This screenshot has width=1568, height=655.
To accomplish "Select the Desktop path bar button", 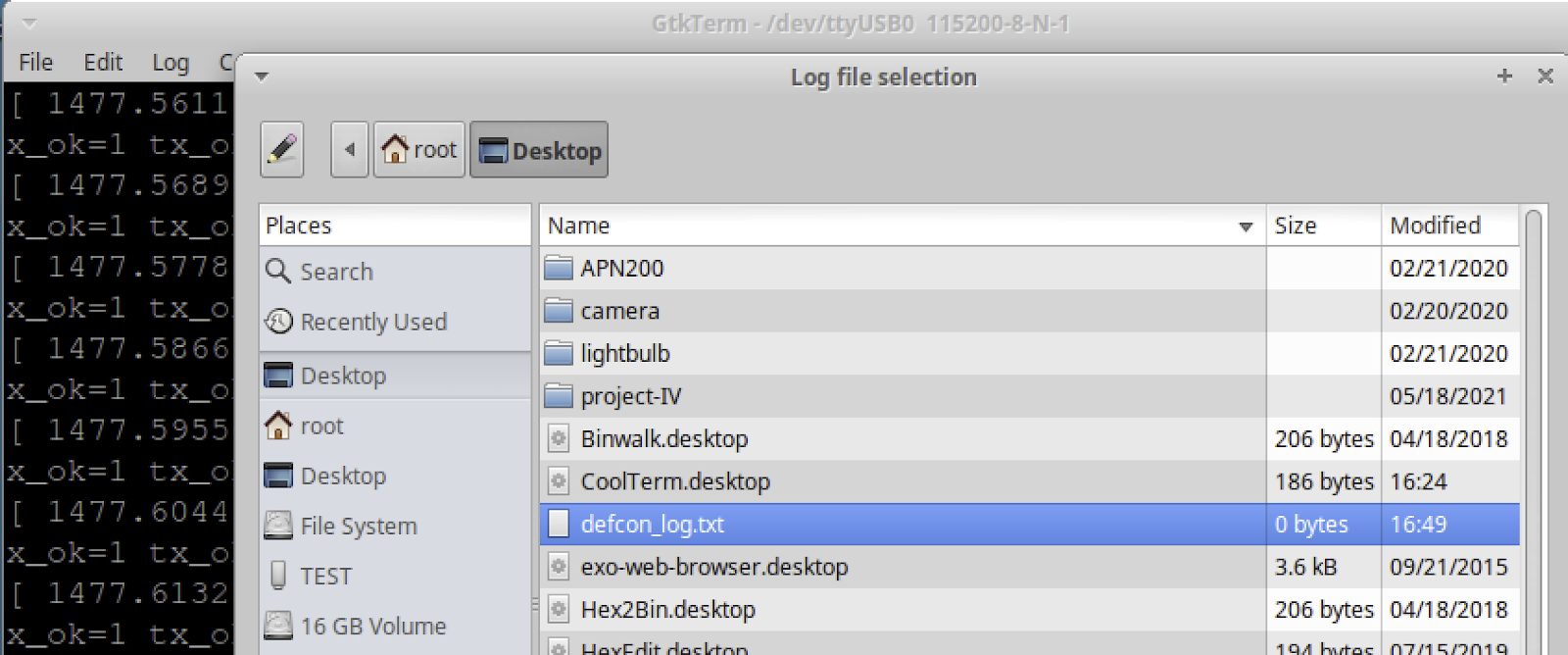I will [x=539, y=150].
